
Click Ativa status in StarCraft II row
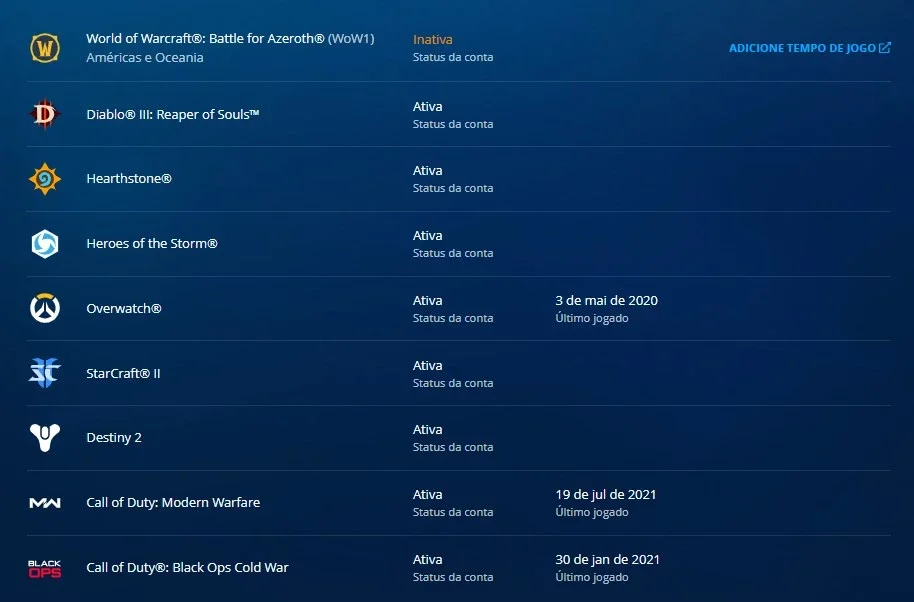pos(427,365)
